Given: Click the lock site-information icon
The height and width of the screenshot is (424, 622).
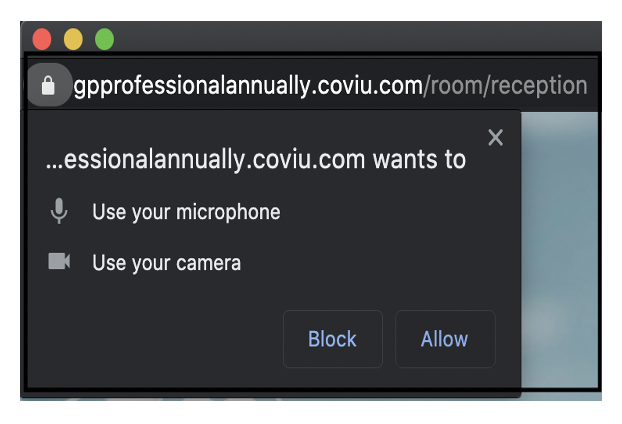Looking at the screenshot, I should pyautogui.click(x=47, y=86).
